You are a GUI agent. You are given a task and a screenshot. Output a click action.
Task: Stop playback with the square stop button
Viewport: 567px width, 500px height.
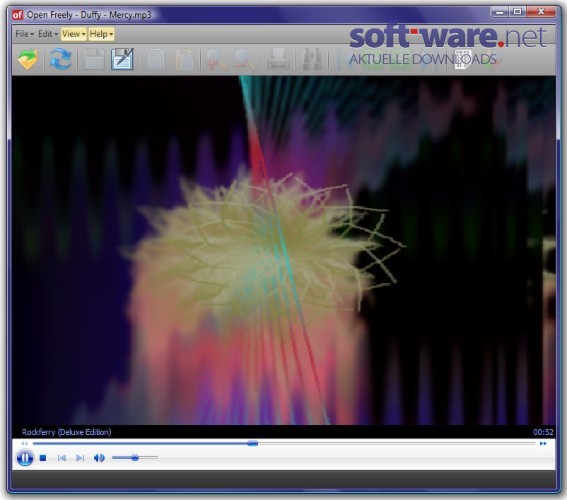(x=43, y=458)
